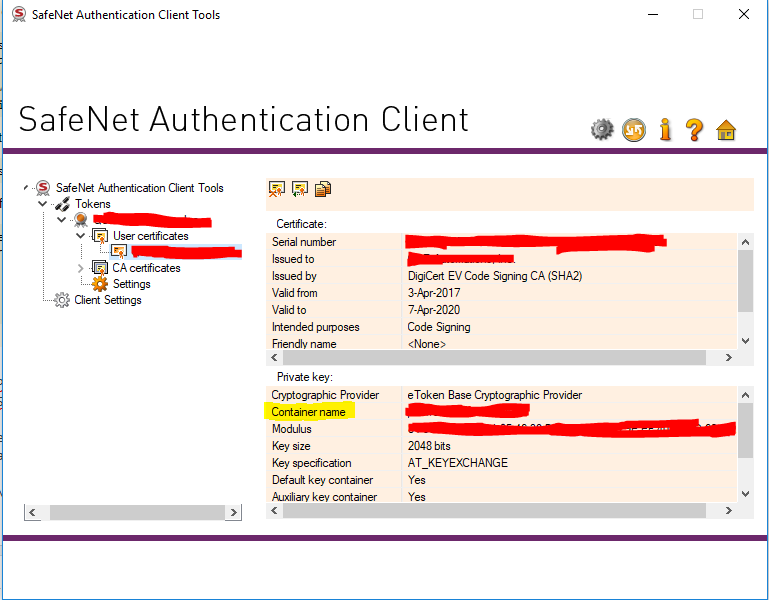Click the orange Settings gear icon

pyautogui.click(x=100, y=284)
